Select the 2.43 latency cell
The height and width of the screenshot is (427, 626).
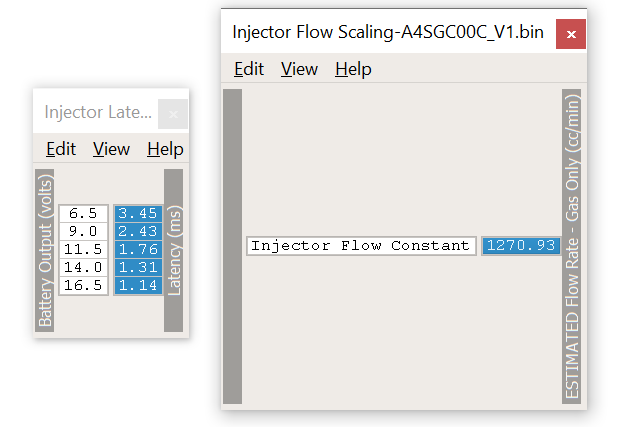(138, 232)
